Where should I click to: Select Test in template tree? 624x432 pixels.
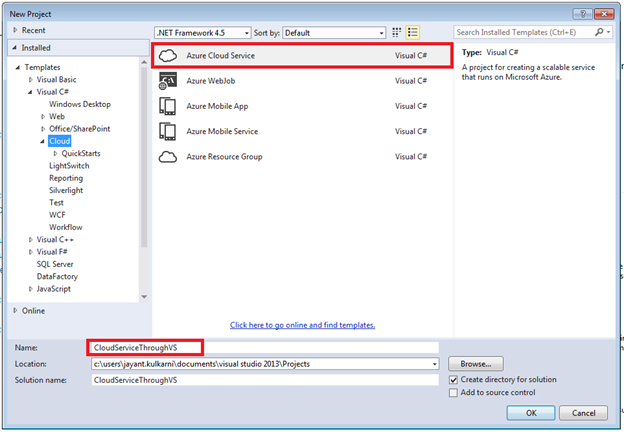tap(56, 202)
